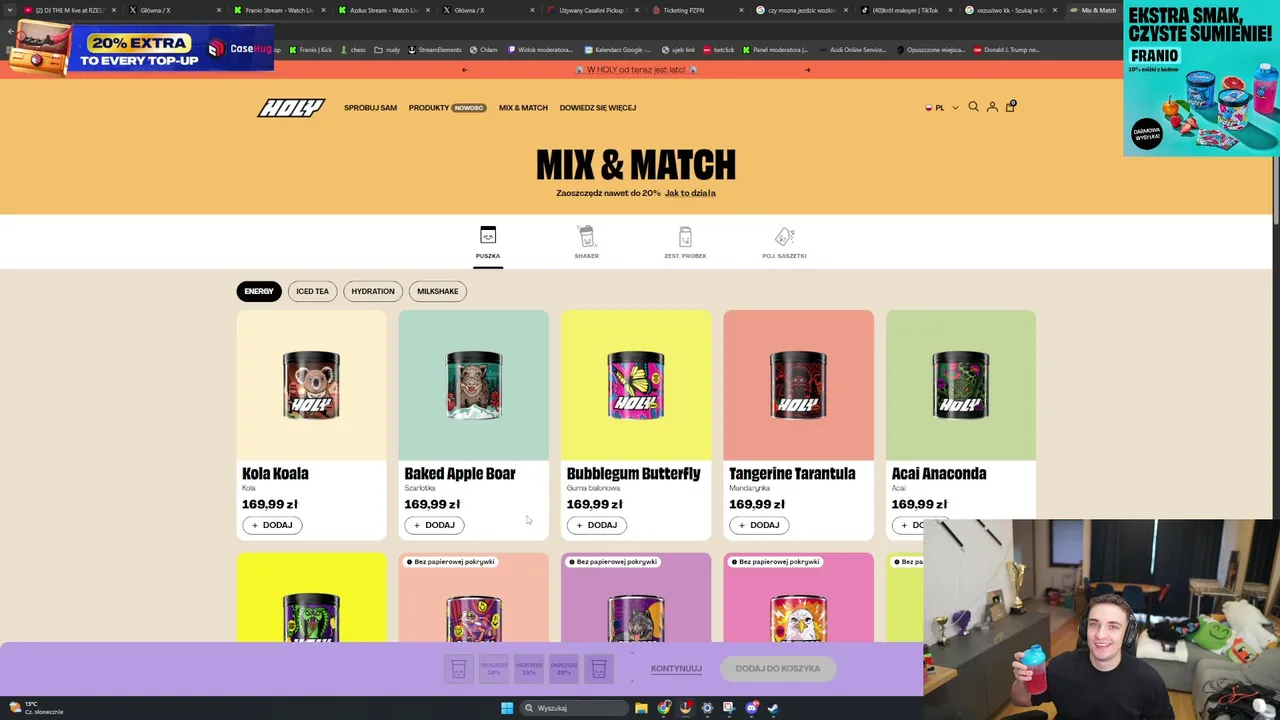Add Bubblegum Butterfly with Dodaj button
The height and width of the screenshot is (720, 1280).
596,525
